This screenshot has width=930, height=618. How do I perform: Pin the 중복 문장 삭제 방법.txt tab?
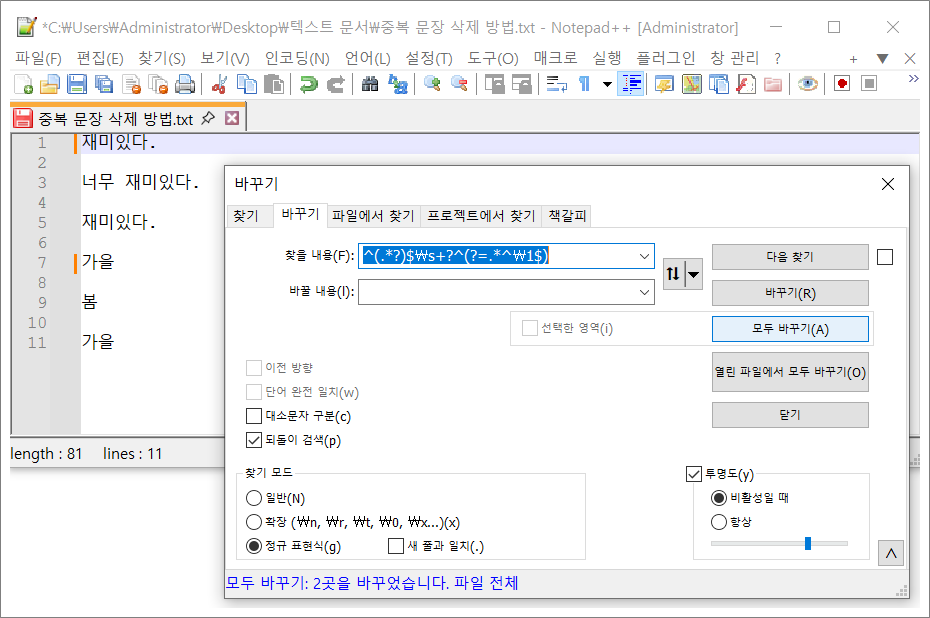pos(208,118)
